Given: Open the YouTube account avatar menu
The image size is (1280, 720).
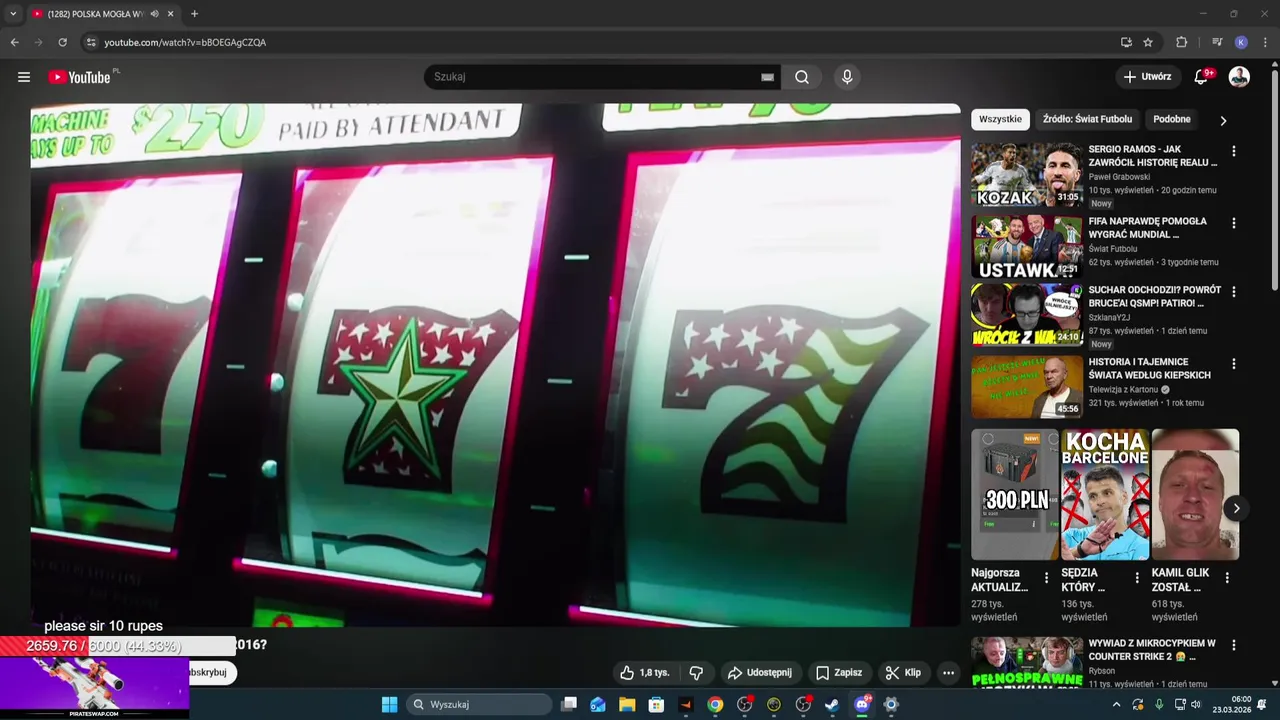Looking at the screenshot, I should (1239, 77).
